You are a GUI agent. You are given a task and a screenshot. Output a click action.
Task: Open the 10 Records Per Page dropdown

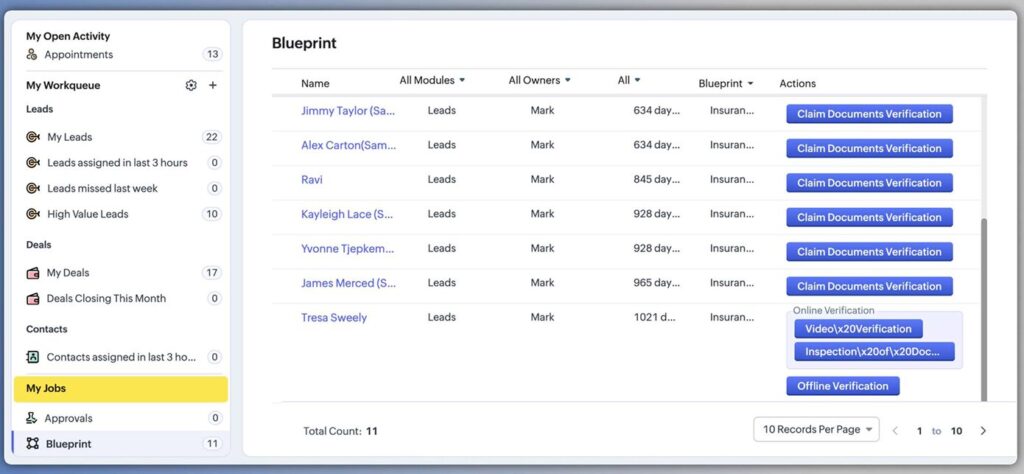tap(816, 430)
